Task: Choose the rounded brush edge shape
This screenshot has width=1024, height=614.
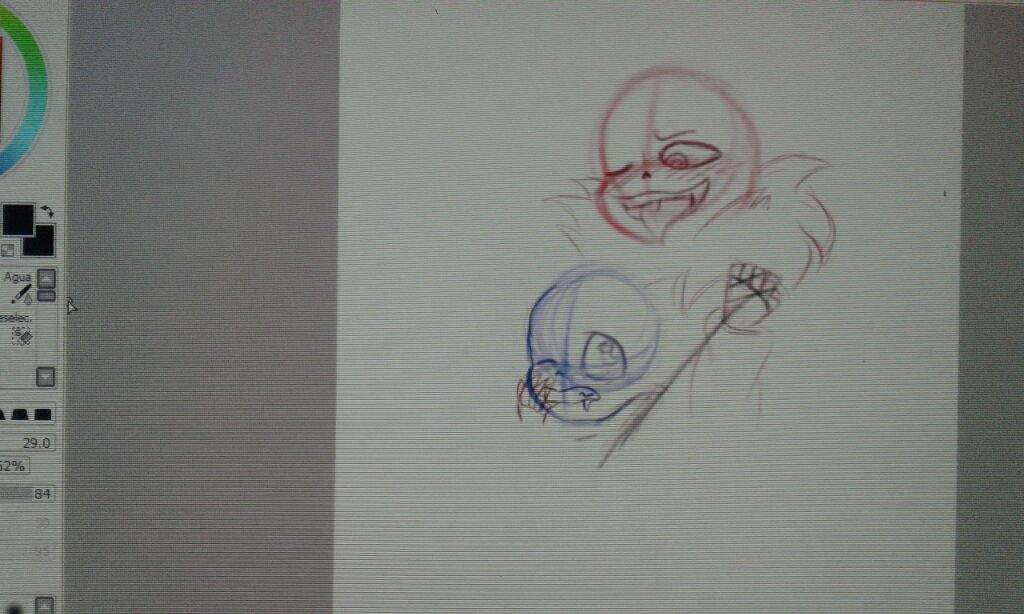Action: tap(20, 414)
